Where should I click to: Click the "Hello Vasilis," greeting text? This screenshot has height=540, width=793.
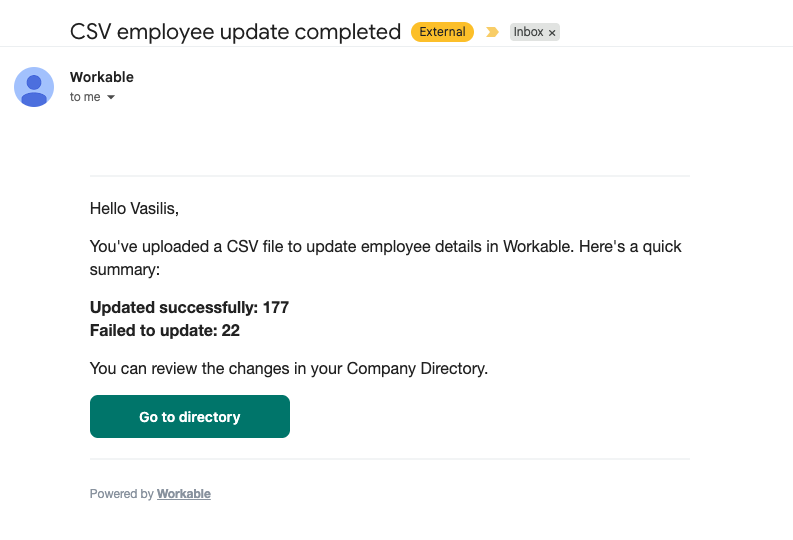[x=134, y=209]
